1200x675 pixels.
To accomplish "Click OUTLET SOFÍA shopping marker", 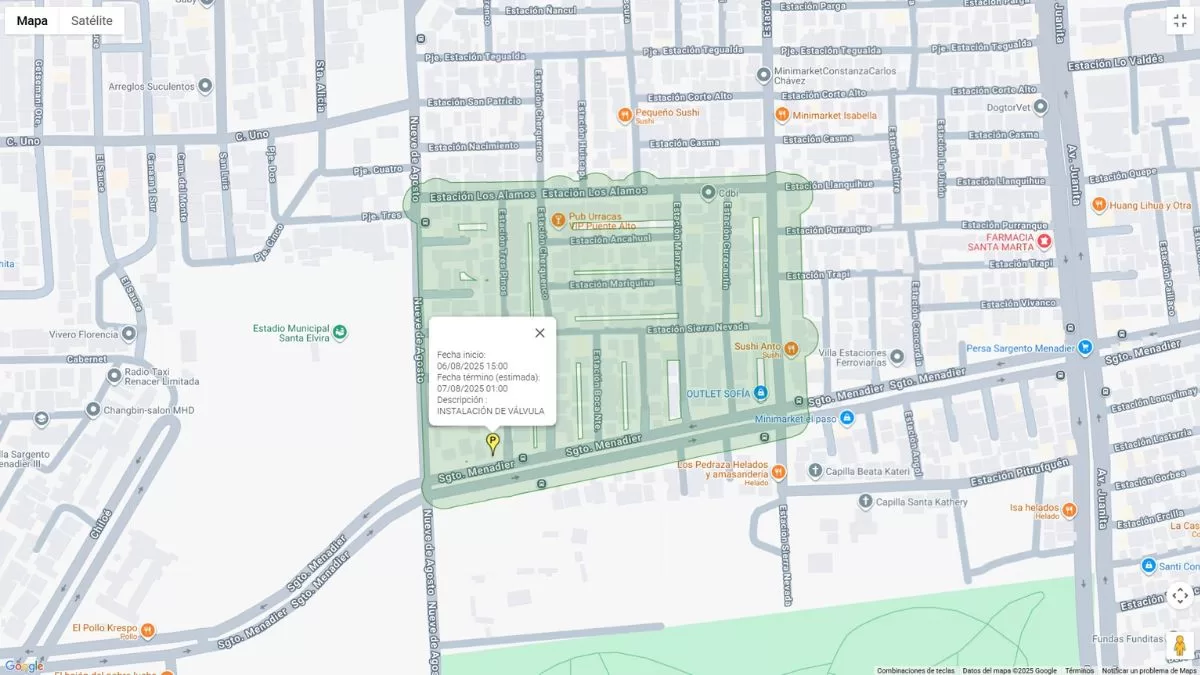I will click(x=760, y=393).
